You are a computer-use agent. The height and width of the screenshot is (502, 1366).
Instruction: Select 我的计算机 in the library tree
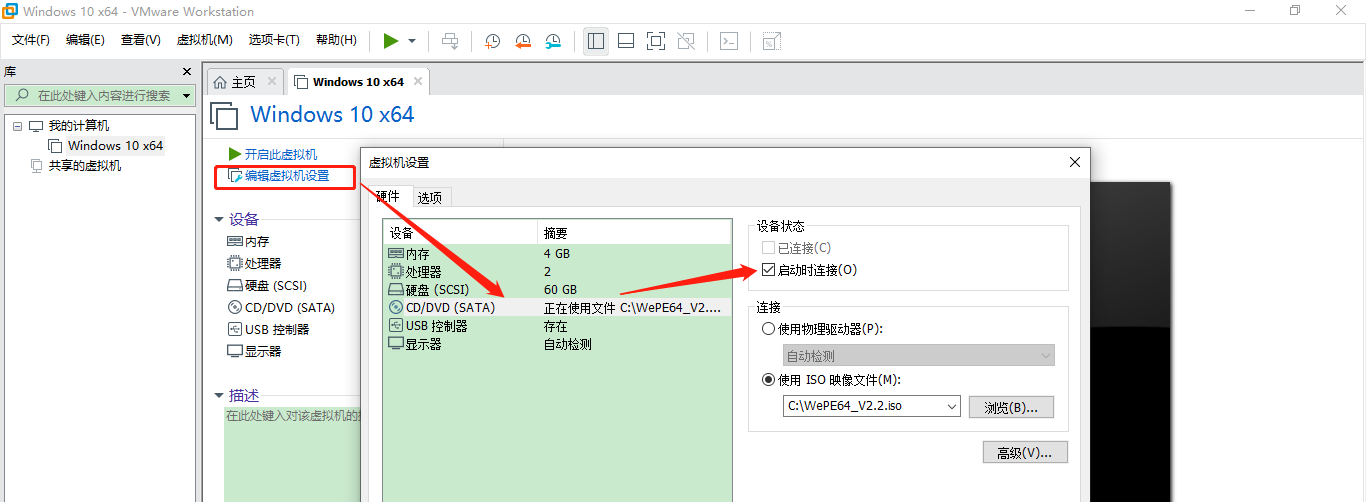tap(79, 126)
